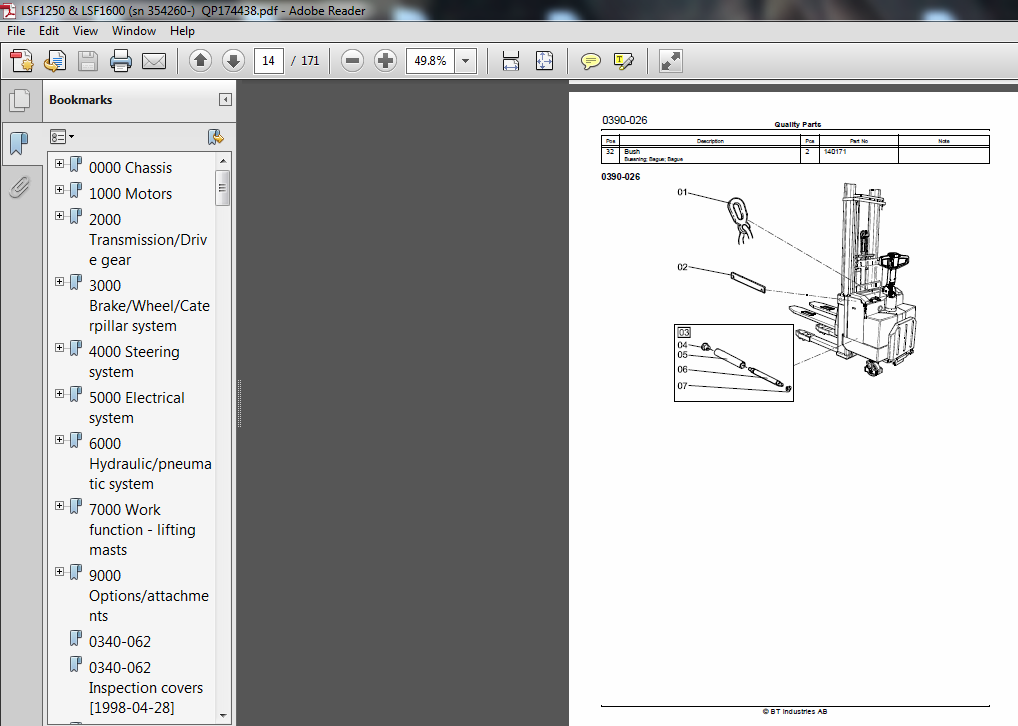1018x726 pixels.
Task: Expand the 9000 Options/attachments bookmark
Action: click(x=59, y=571)
